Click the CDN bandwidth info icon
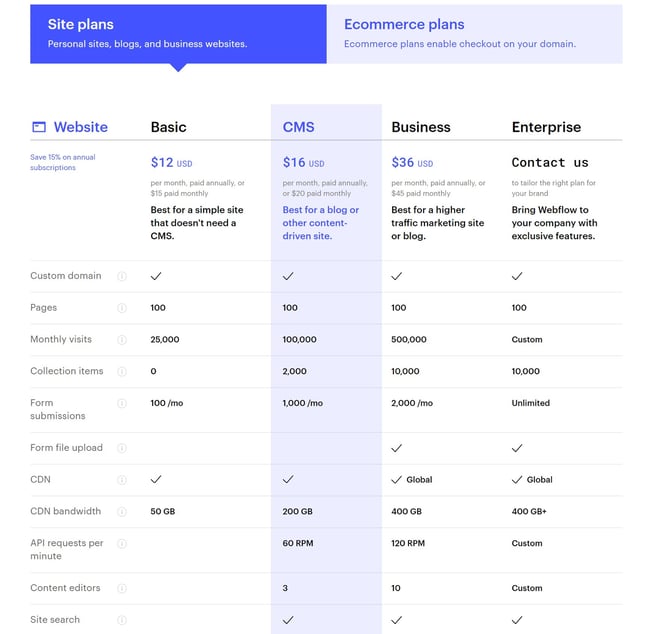The height and width of the screenshot is (634, 650). (122, 511)
